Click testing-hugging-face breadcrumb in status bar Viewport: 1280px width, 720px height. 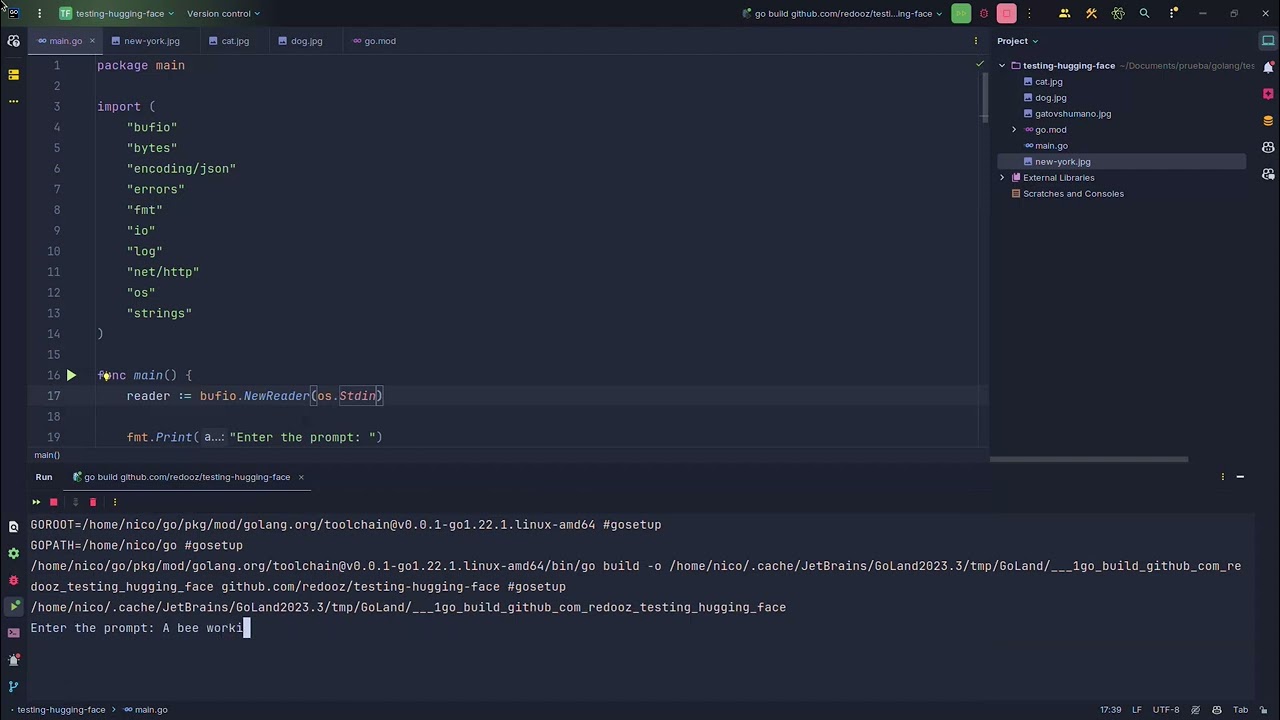click(61, 710)
